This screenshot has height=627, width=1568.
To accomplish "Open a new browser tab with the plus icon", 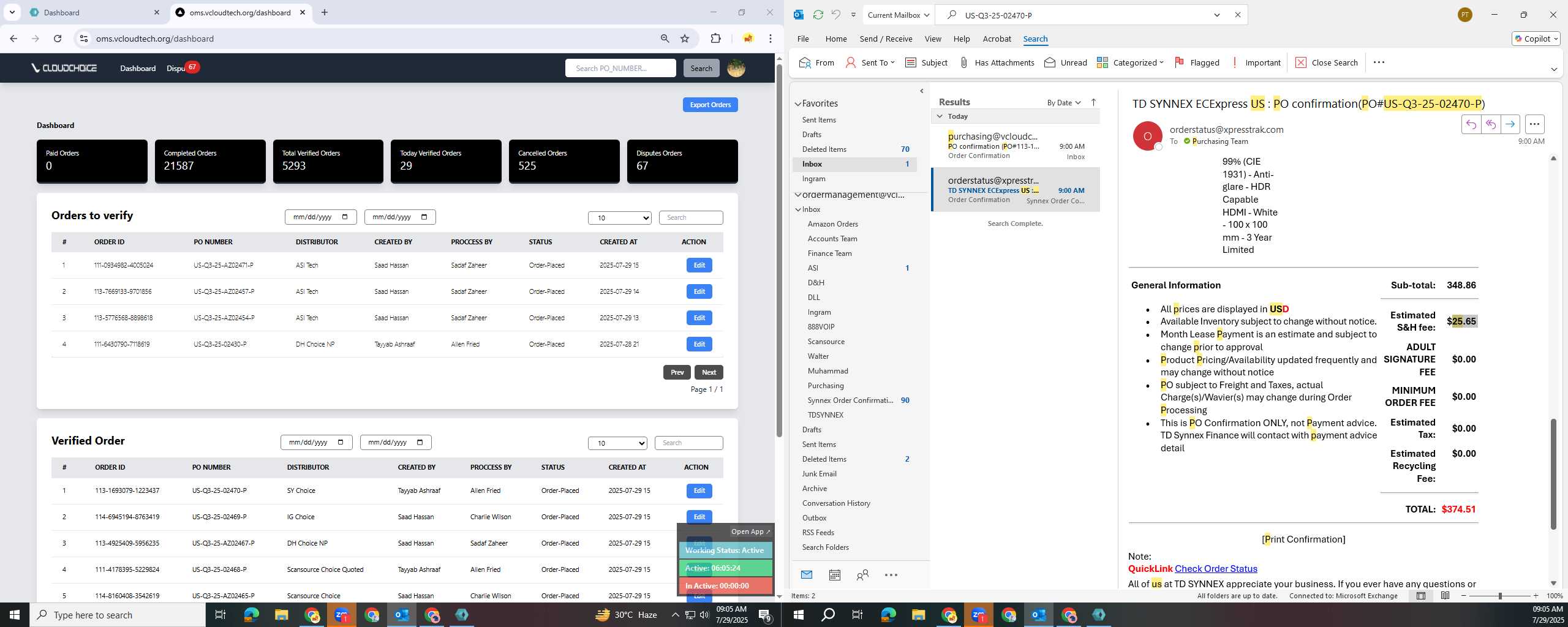I will pos(325,12).
